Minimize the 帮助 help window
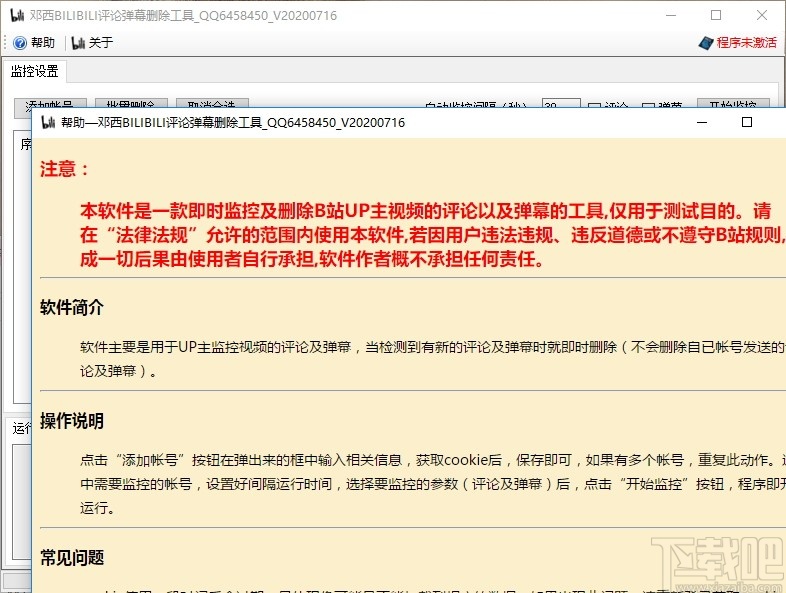 pyautogui.click(x=702, y=122)
